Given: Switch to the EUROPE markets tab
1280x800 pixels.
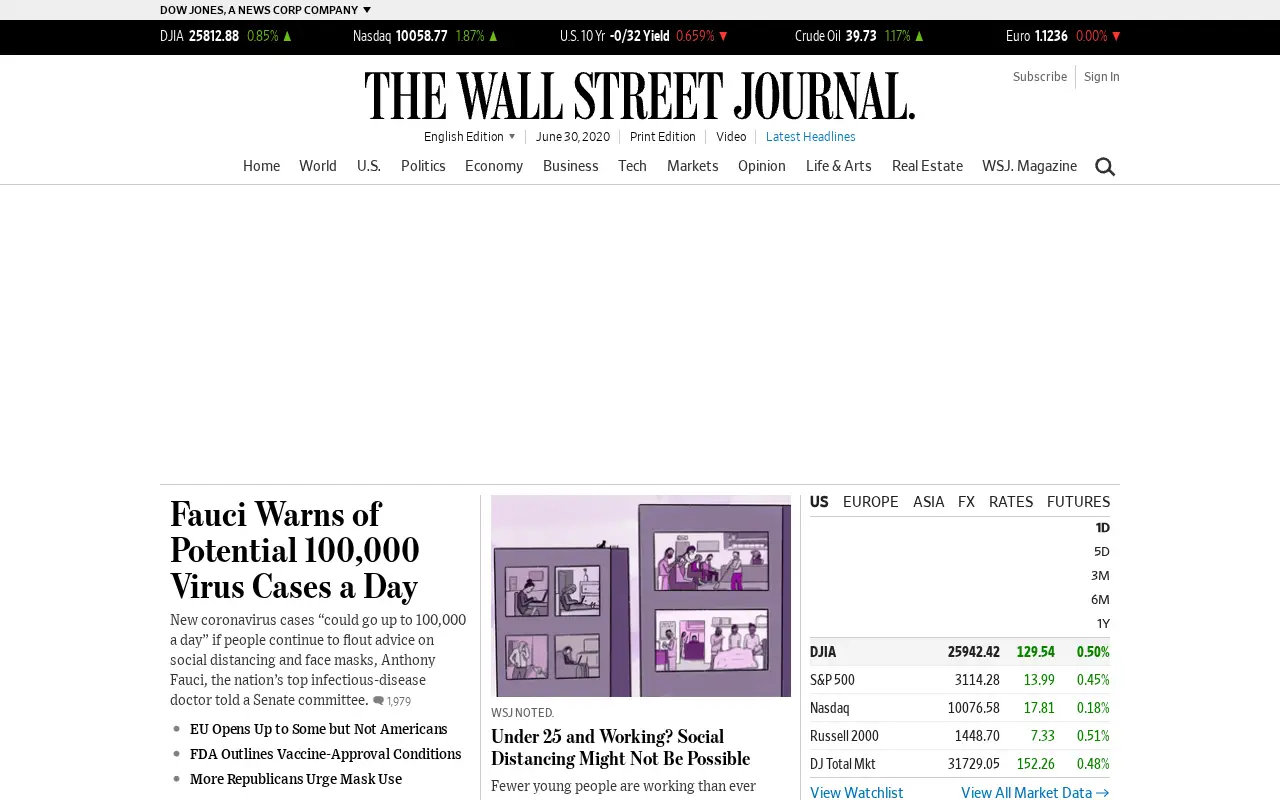Looking at the screenshot, I should pos(870,502).
